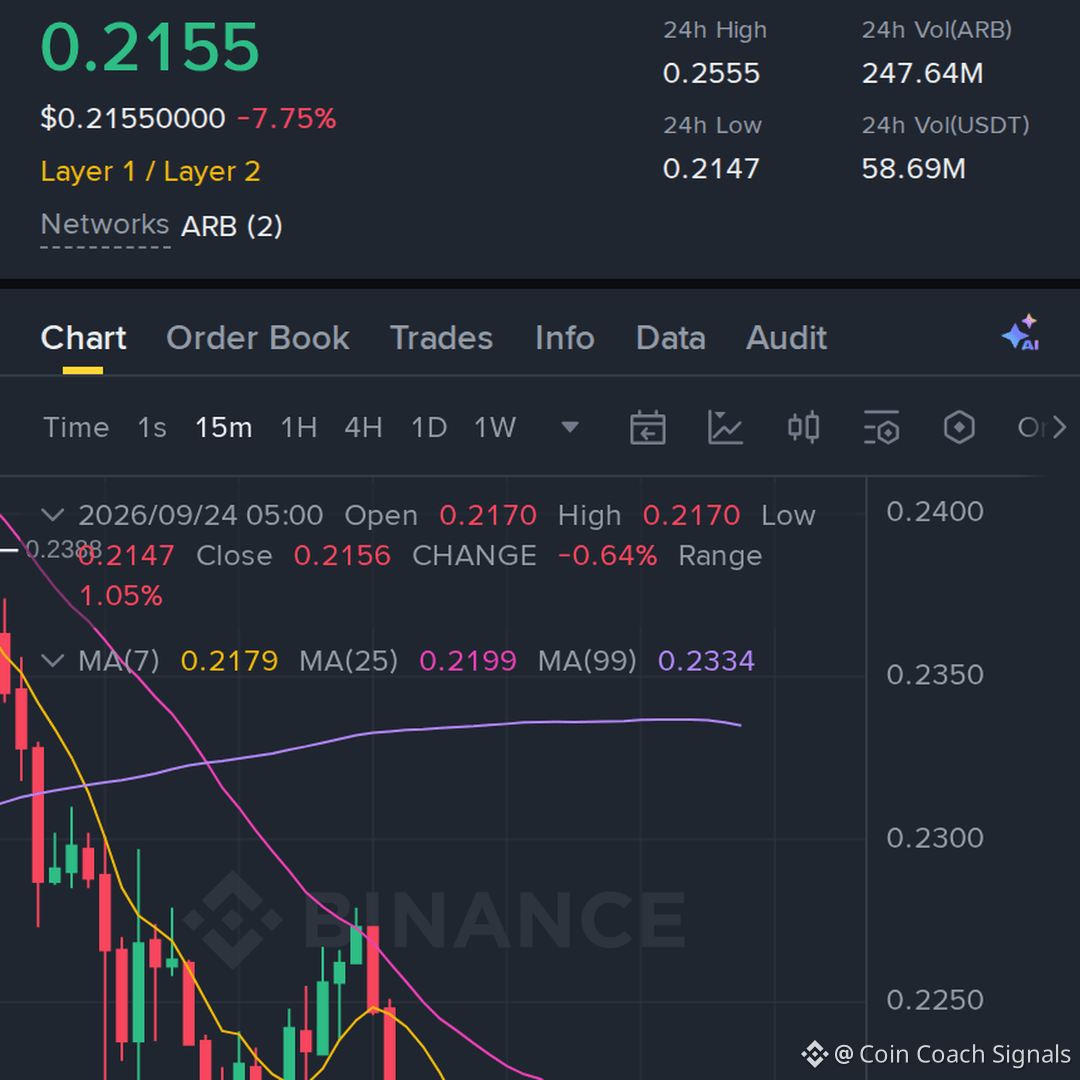
Task: Open the chart settings list icon
Action: click(881, 428)
